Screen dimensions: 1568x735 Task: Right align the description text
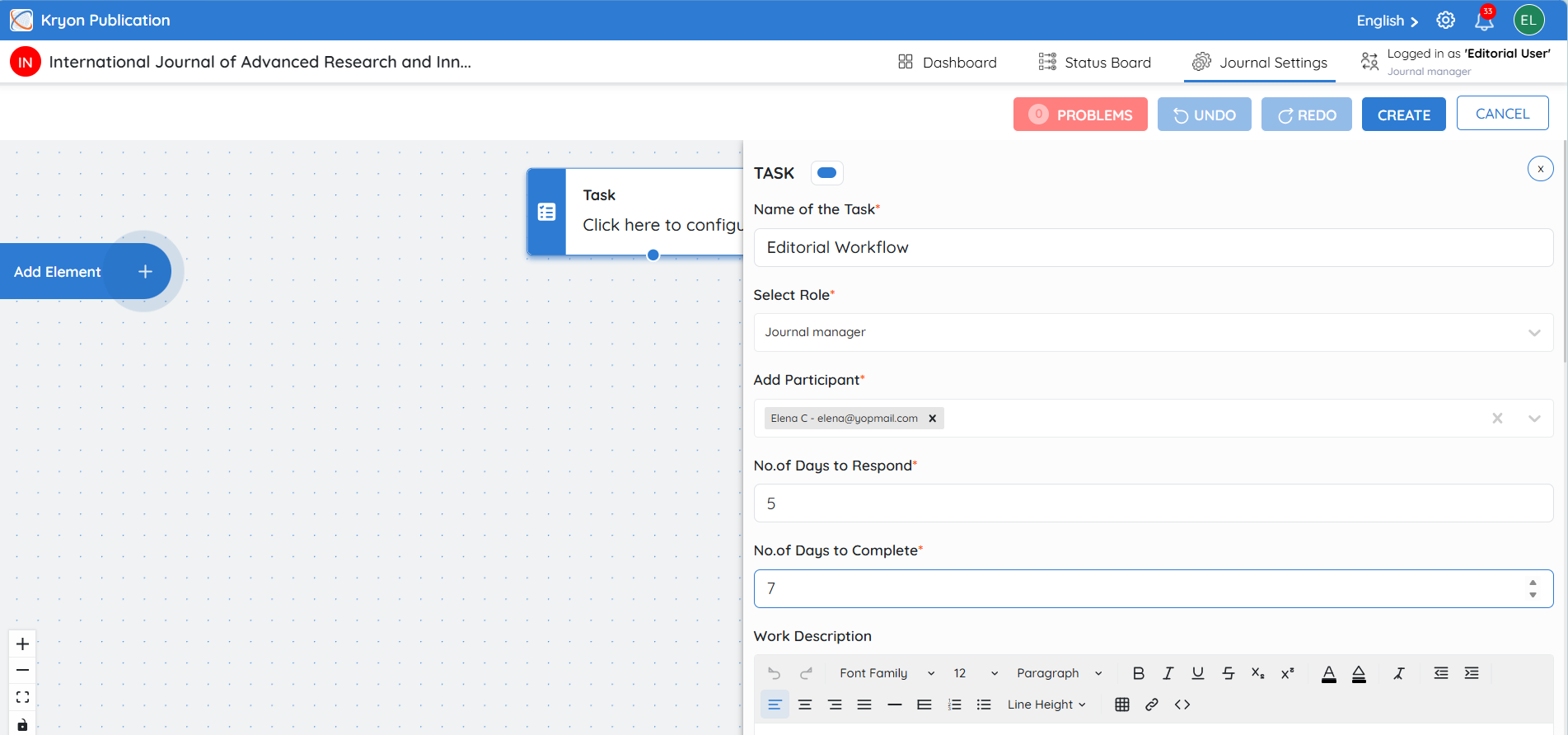(835, 705)
